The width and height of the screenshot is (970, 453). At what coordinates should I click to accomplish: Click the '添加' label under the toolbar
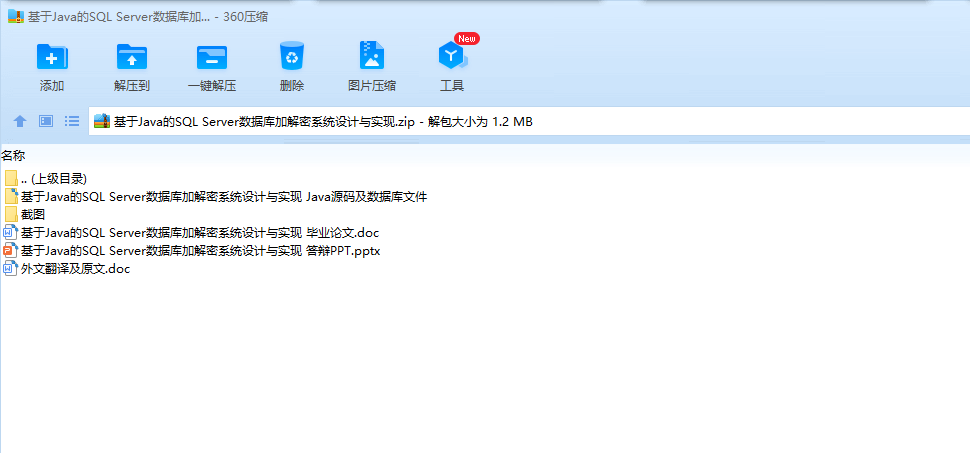click(x=52, y=86)
